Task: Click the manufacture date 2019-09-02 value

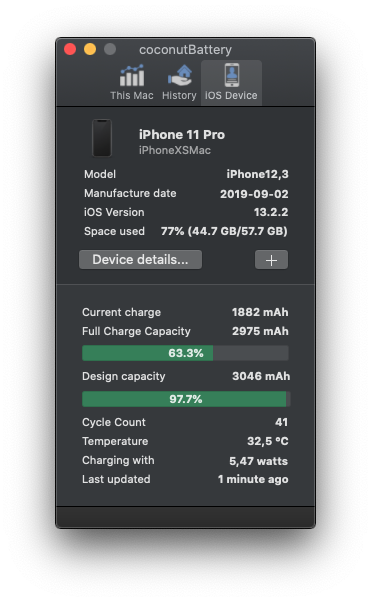Action: (254, 194)
